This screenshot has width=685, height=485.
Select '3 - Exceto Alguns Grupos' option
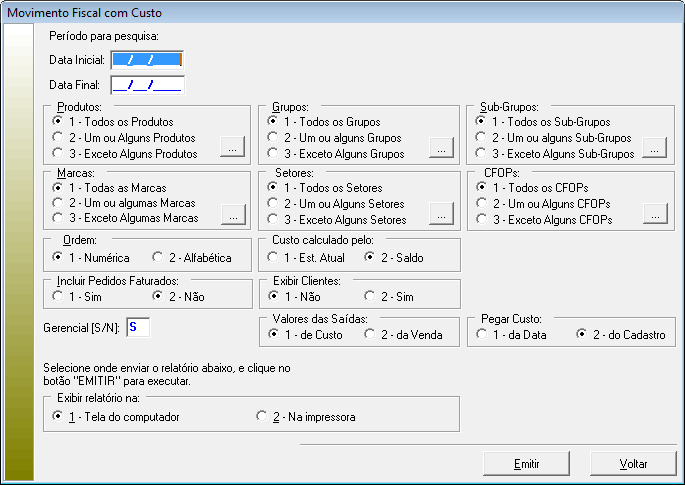click(273, 154)
